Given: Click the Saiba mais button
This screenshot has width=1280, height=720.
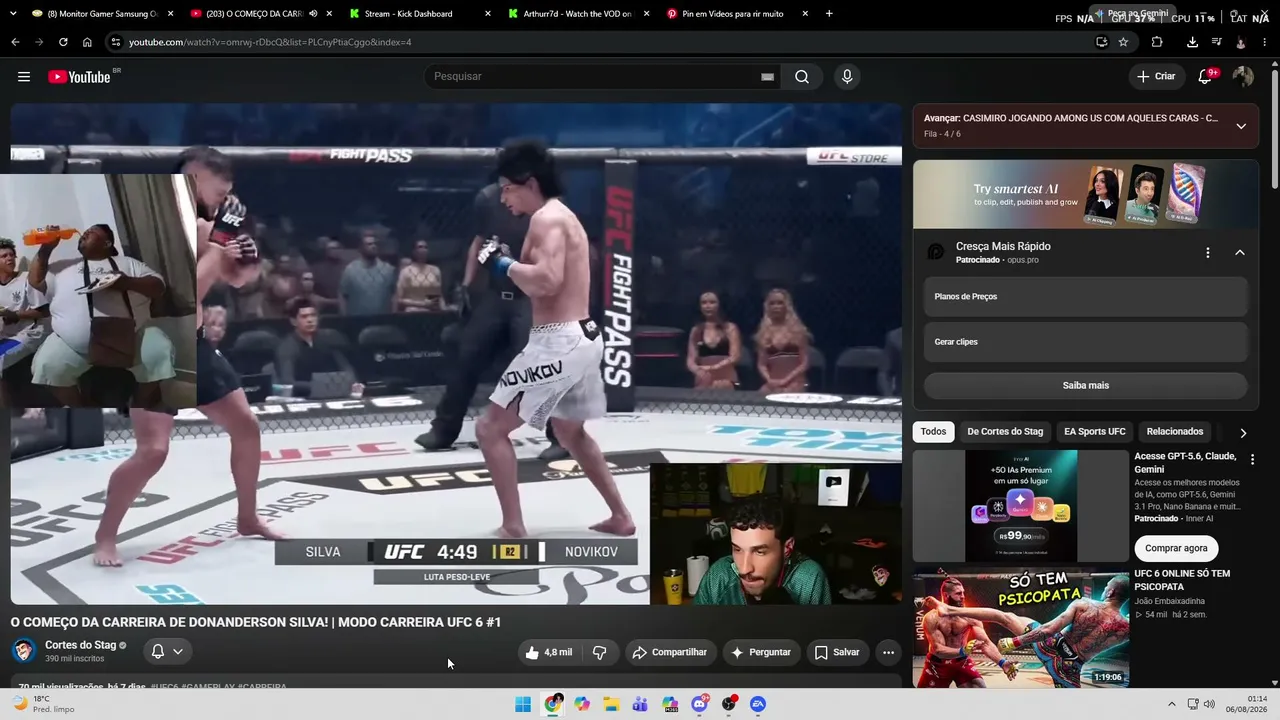Looking at the screenshot, I should click(x=1085, y=385).
